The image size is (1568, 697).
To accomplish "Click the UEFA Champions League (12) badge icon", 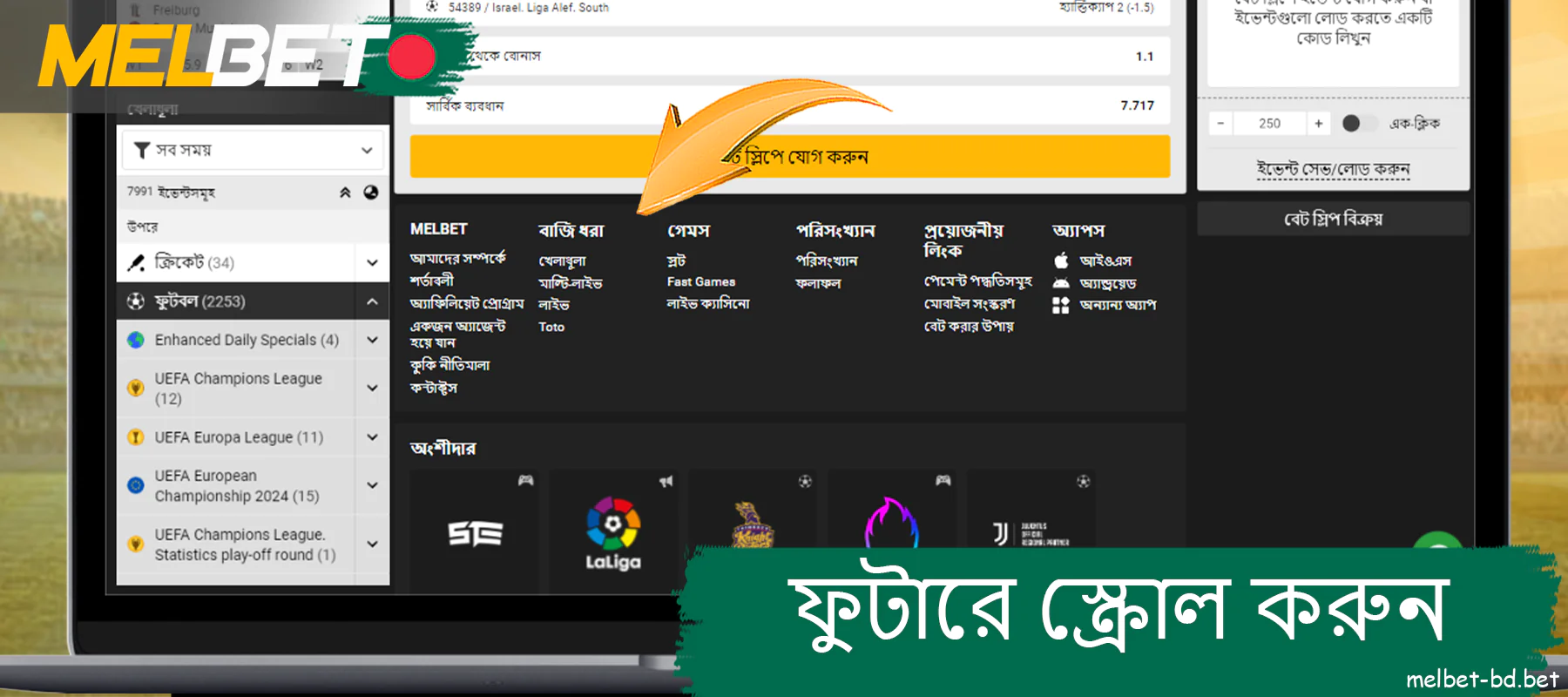I will pyautogui.click(x=136, y=388).
